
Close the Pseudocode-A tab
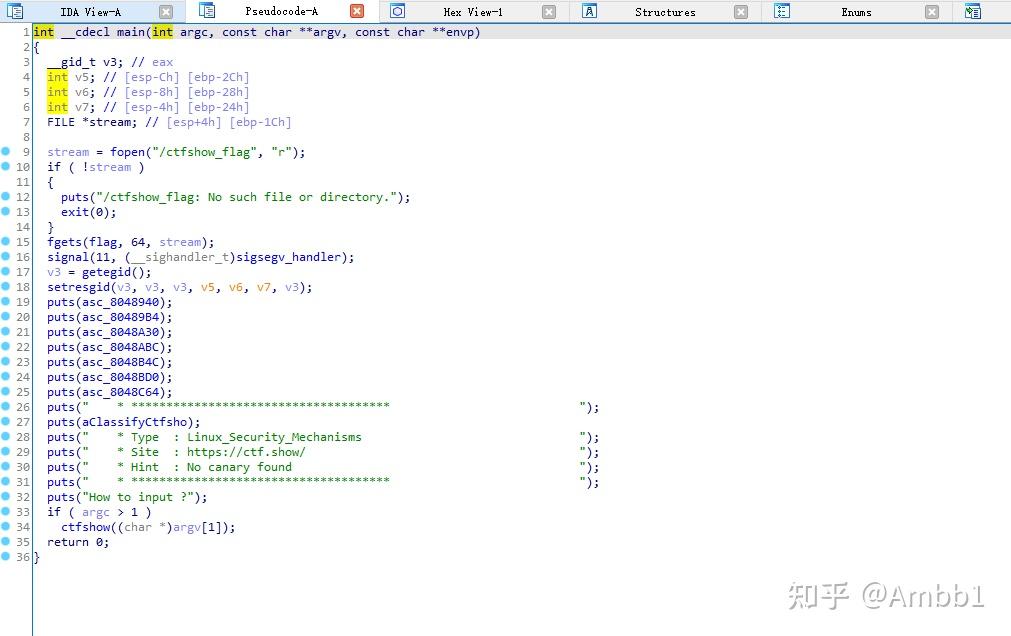357,11
